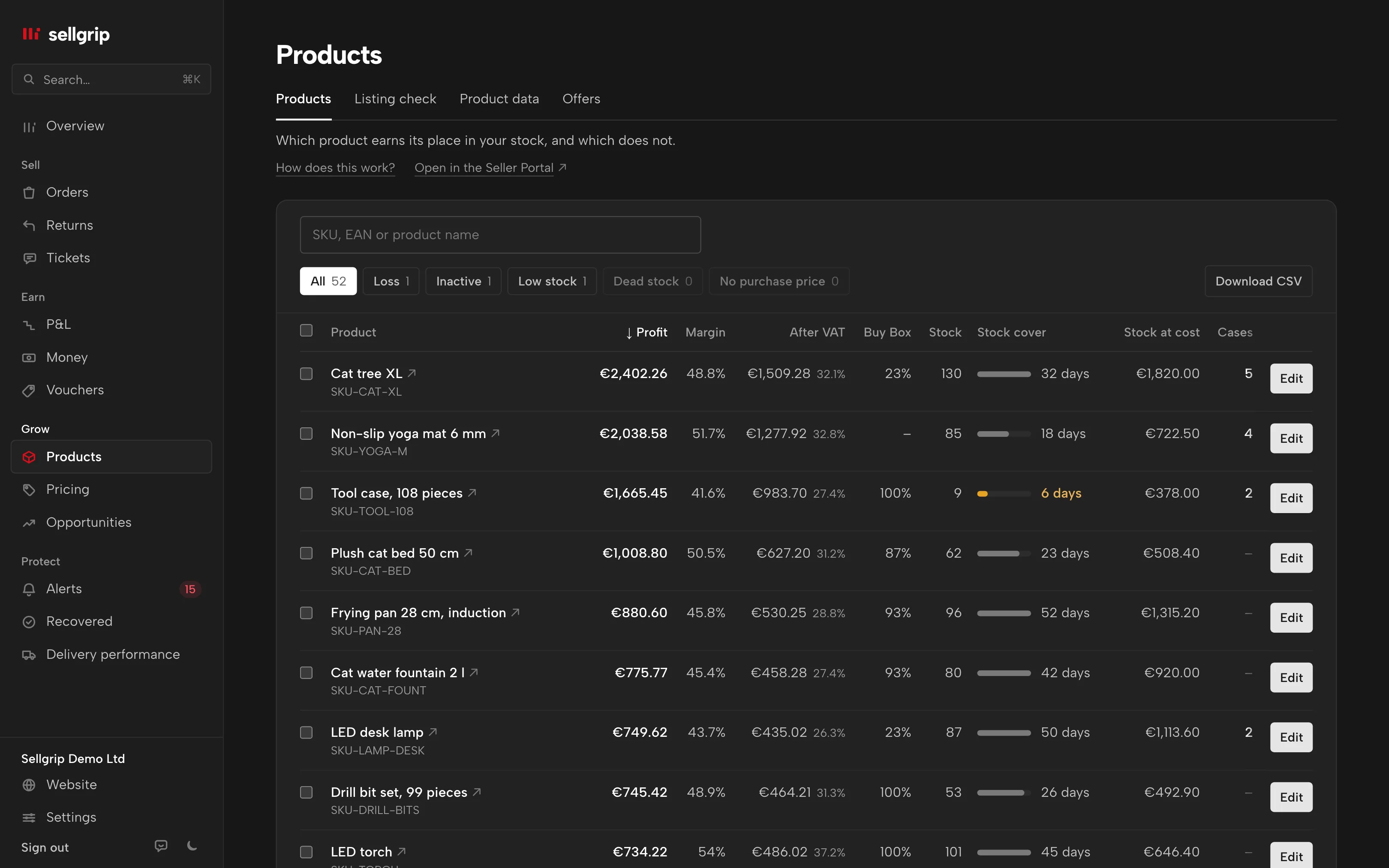Open Tickets with the chat icon
1389x868 pixels.
pyautogui.click(x=29, y=258)
